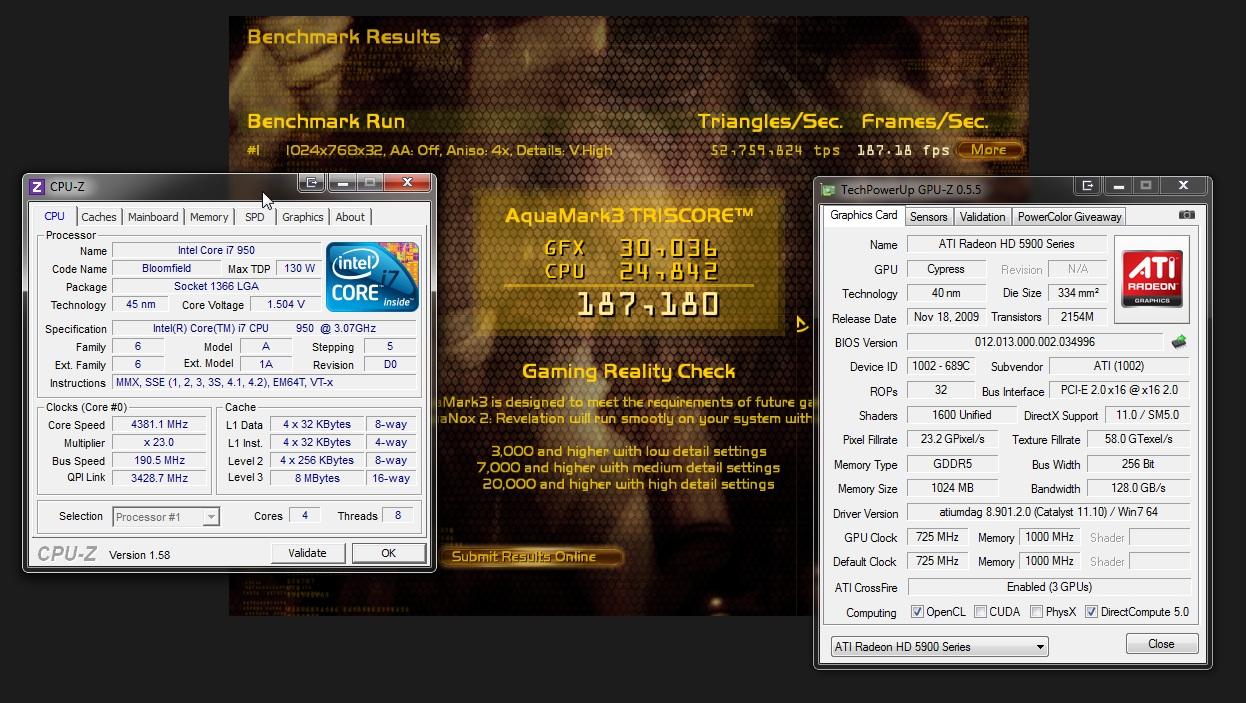Click the More button in AquaMark3 results

click(x=989, y=150)
